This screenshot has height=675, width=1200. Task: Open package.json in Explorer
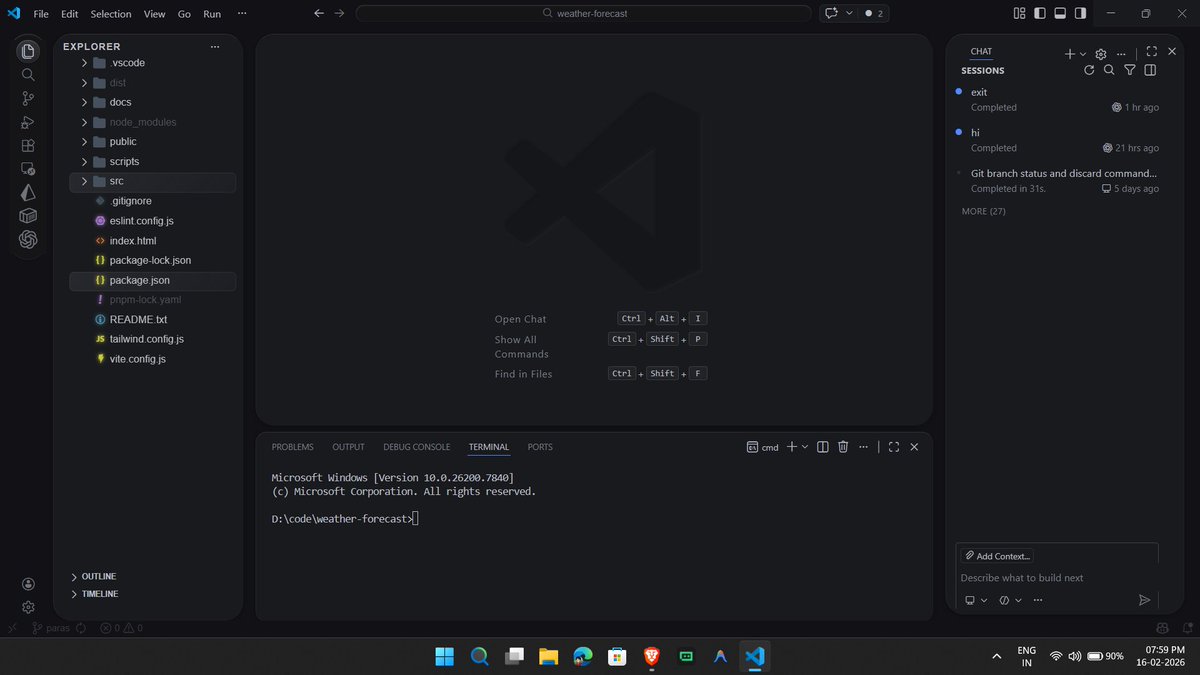click(153, 281)
